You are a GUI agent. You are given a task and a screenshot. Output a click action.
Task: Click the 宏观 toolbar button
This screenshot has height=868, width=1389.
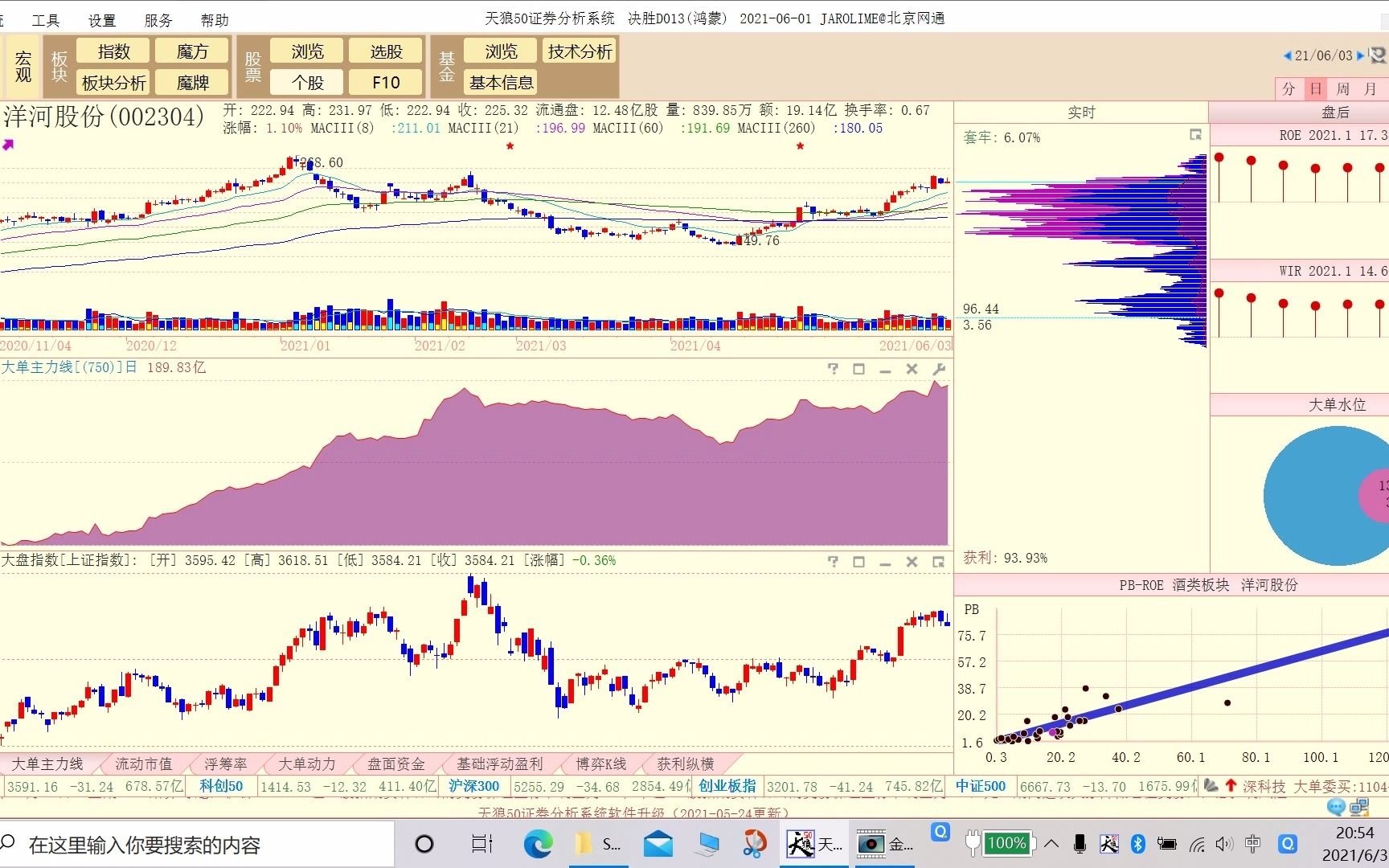click(x=23, y=67)
